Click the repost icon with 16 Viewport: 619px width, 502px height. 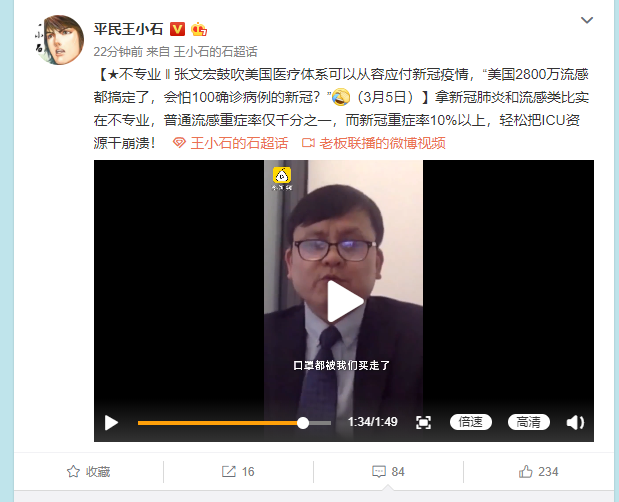tap(238, 472)
